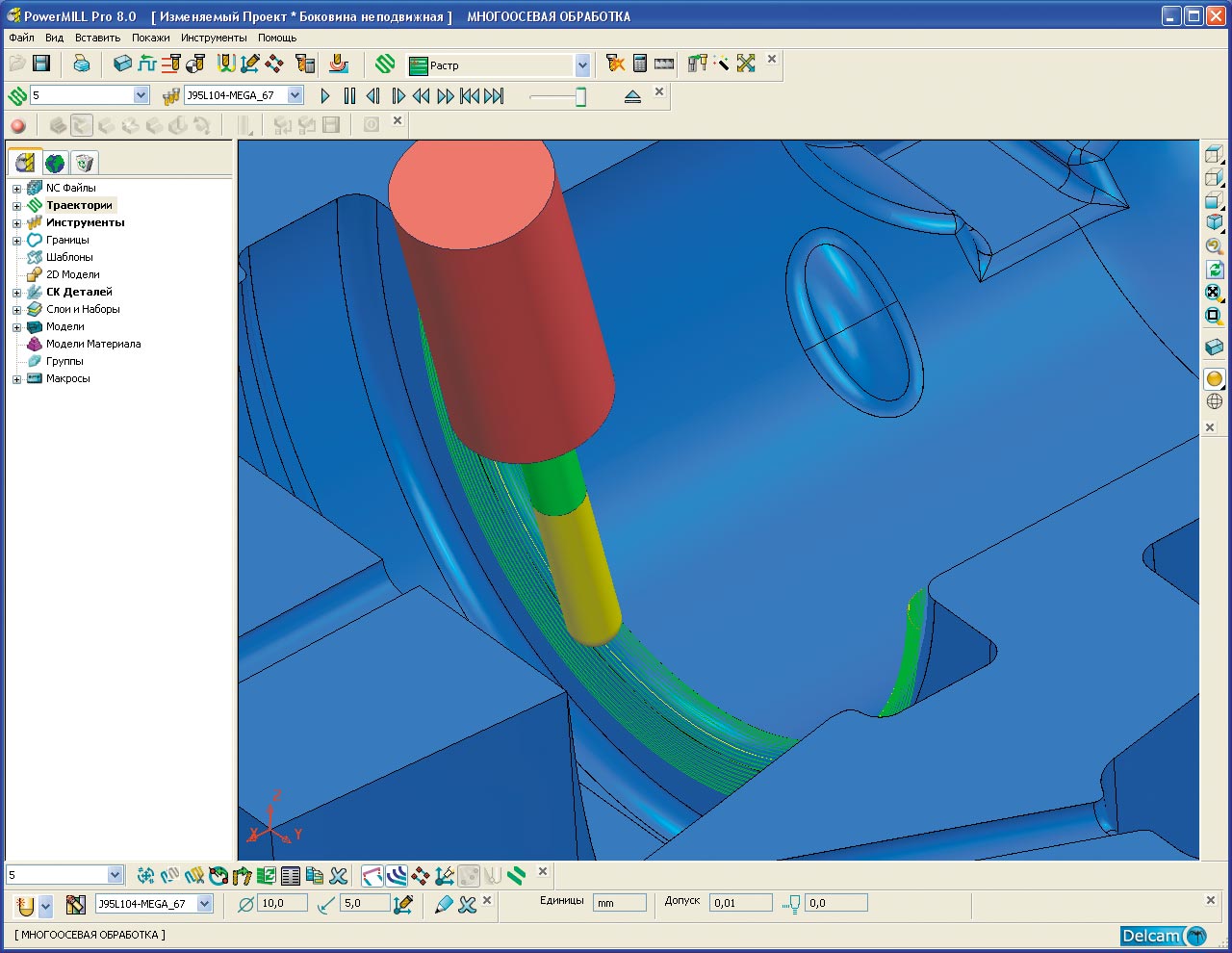
Task: Click the tool icon beside the bottom tool name
Action: 76,904
